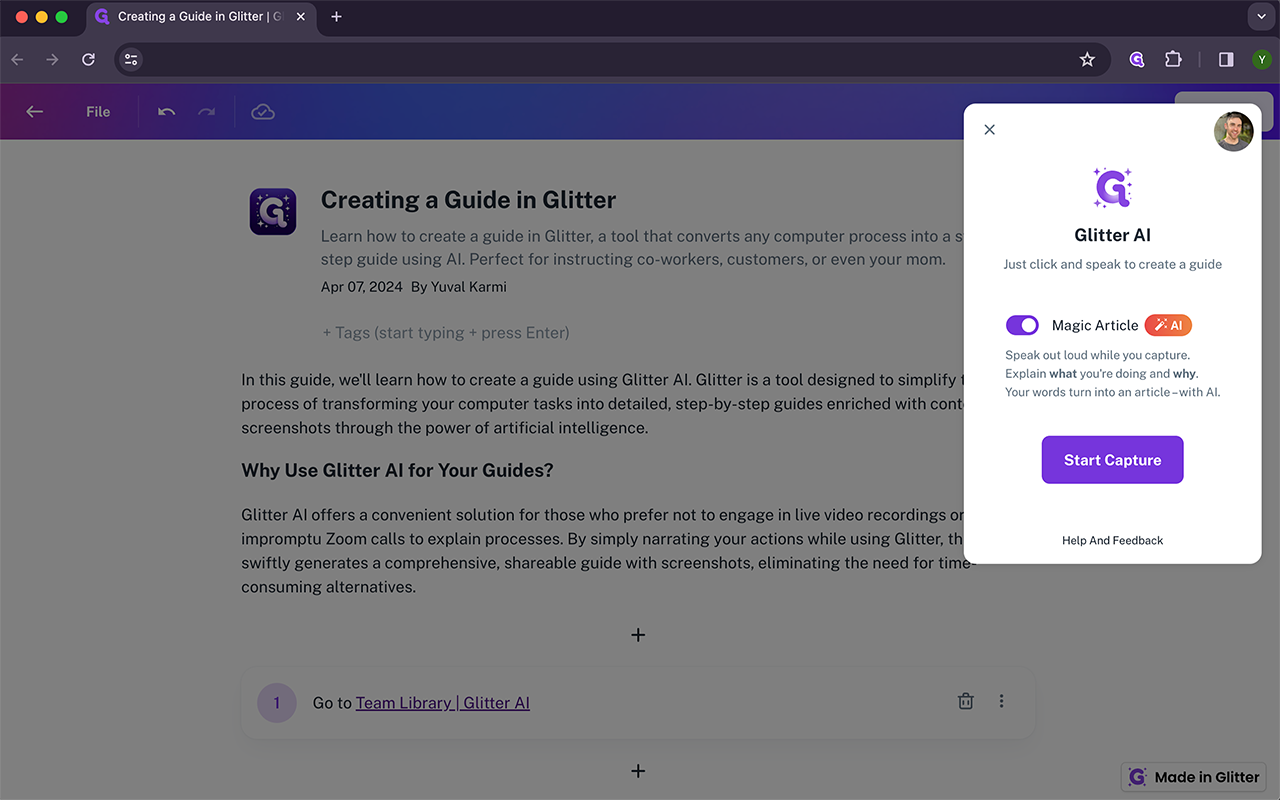The height and width of the screenshot is (800, 1280).
Task: Click the By Yuval Karmi author text
Action: 459,287
